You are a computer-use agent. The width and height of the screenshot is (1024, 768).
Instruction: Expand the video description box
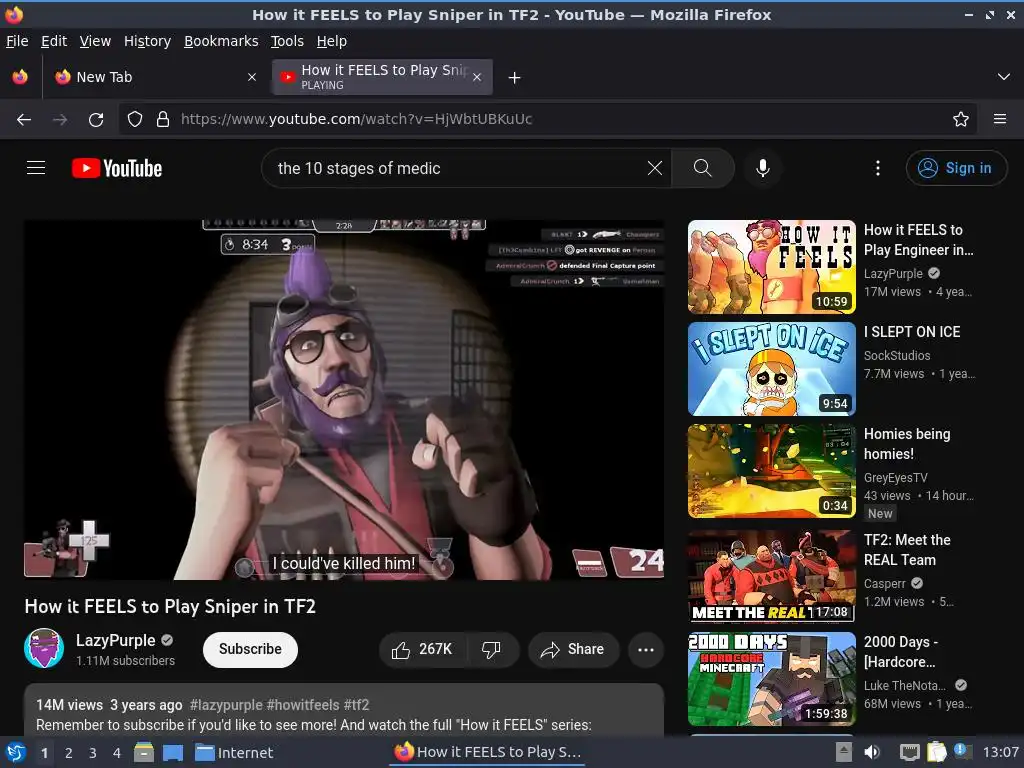click(x=344, y=711)
